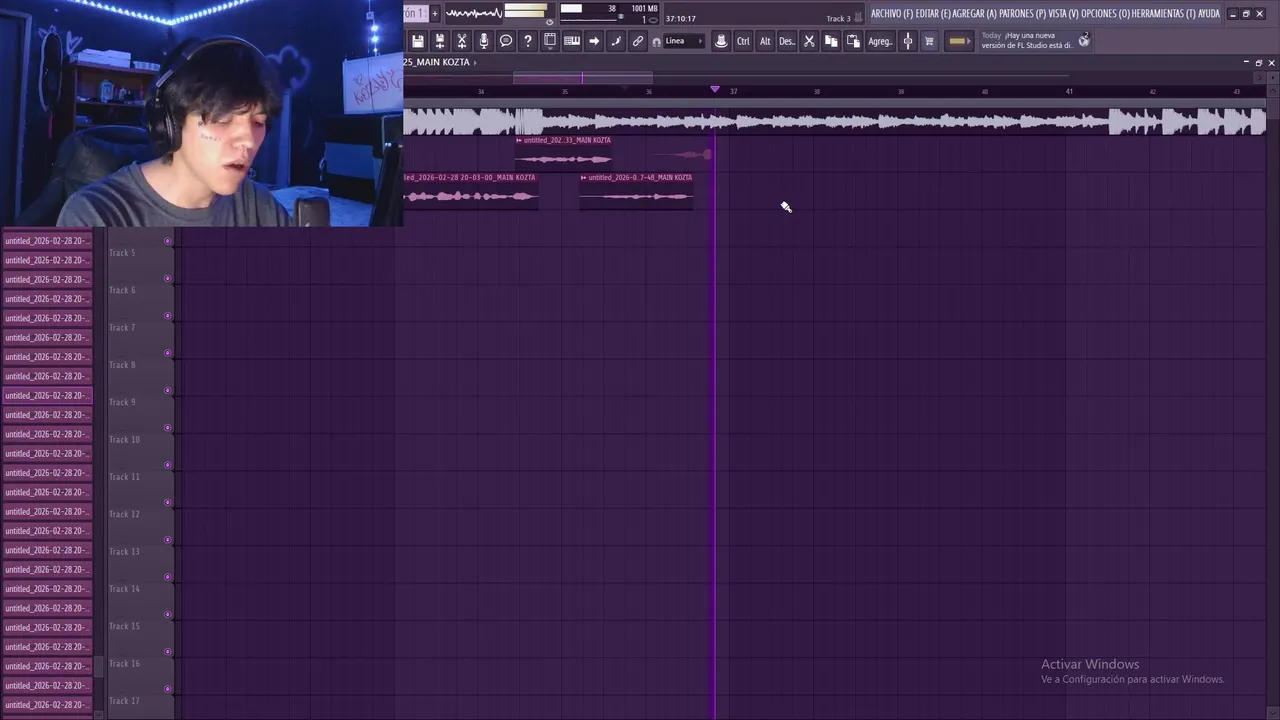Open the Línea snap dropdown
Viewport: 1280px width, 720px height.
(684, 41)
